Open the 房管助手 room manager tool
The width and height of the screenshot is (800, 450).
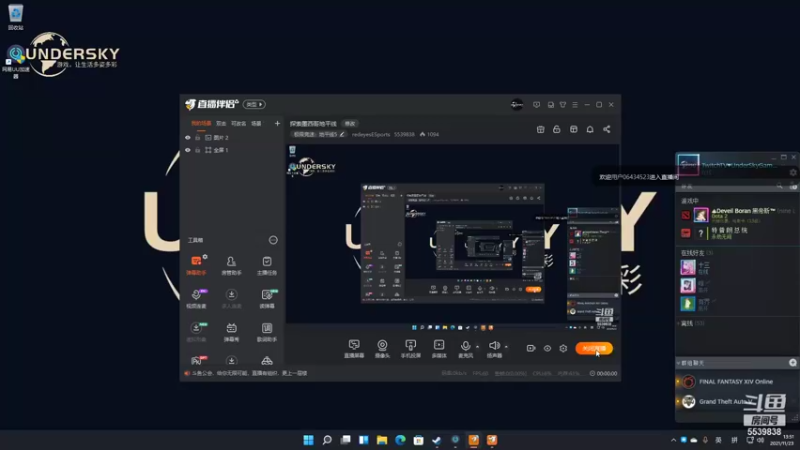tap(231, 265)
